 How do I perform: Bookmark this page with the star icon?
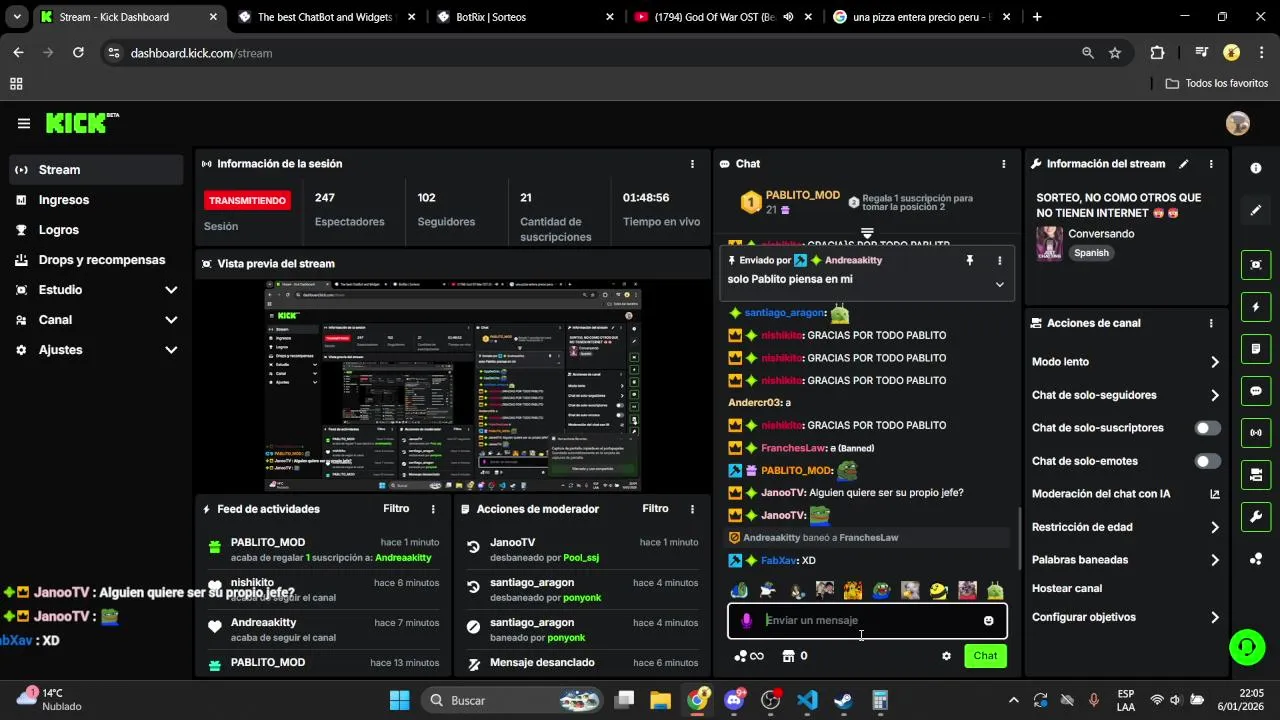point(1115,53)
